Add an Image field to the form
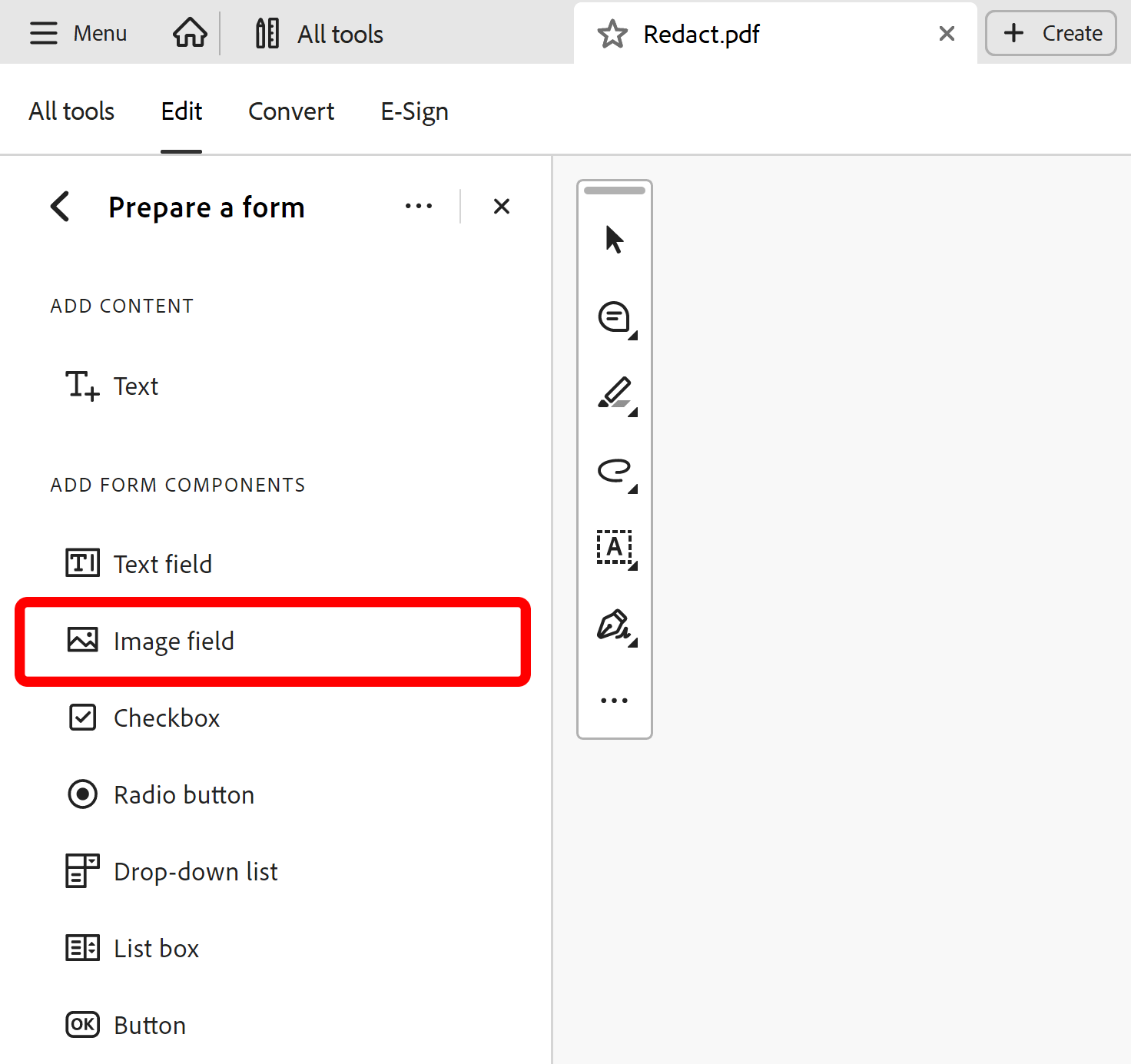The width and height of the screenshot is (1131, 1064). [173, 641]
